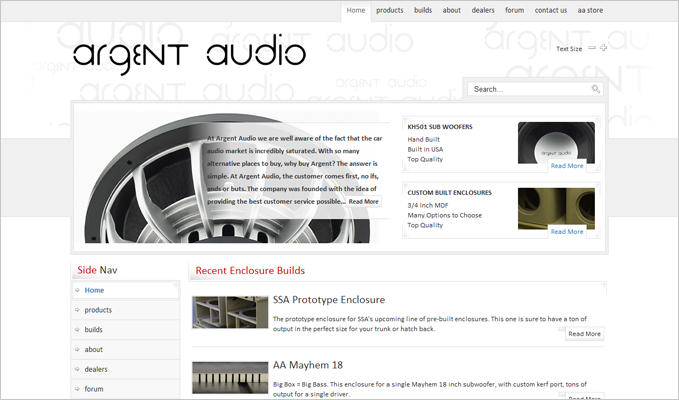Viewport: 679px width, 400px height.
Task: Open the custom enclosures thumbnail image
Action: [x=556, y=208]
